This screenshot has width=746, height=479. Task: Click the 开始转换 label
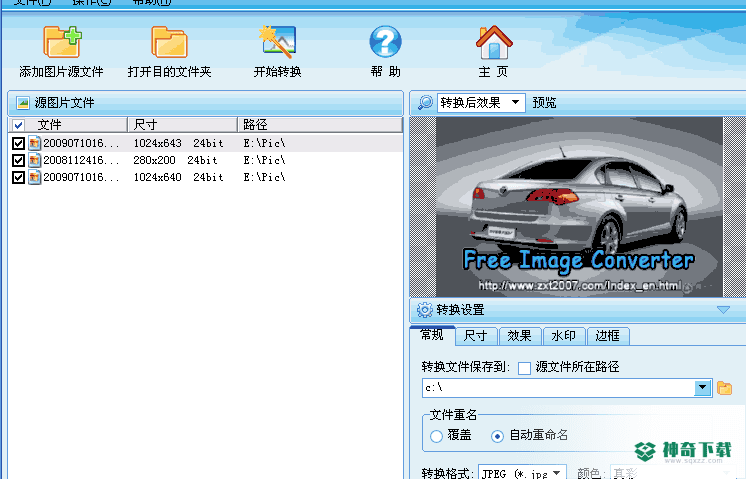point(277,72)
